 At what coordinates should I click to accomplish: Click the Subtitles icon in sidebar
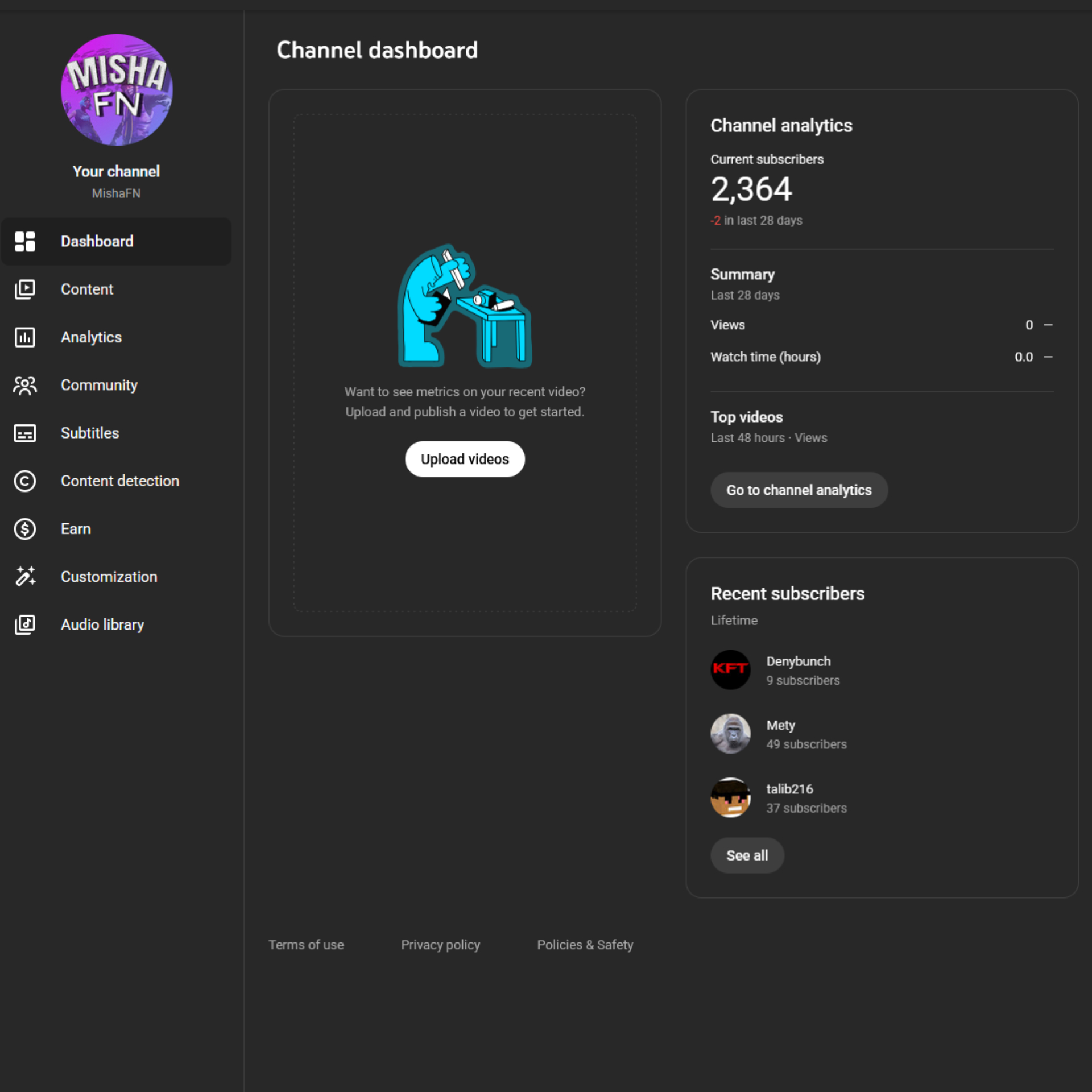pos(24,433)
